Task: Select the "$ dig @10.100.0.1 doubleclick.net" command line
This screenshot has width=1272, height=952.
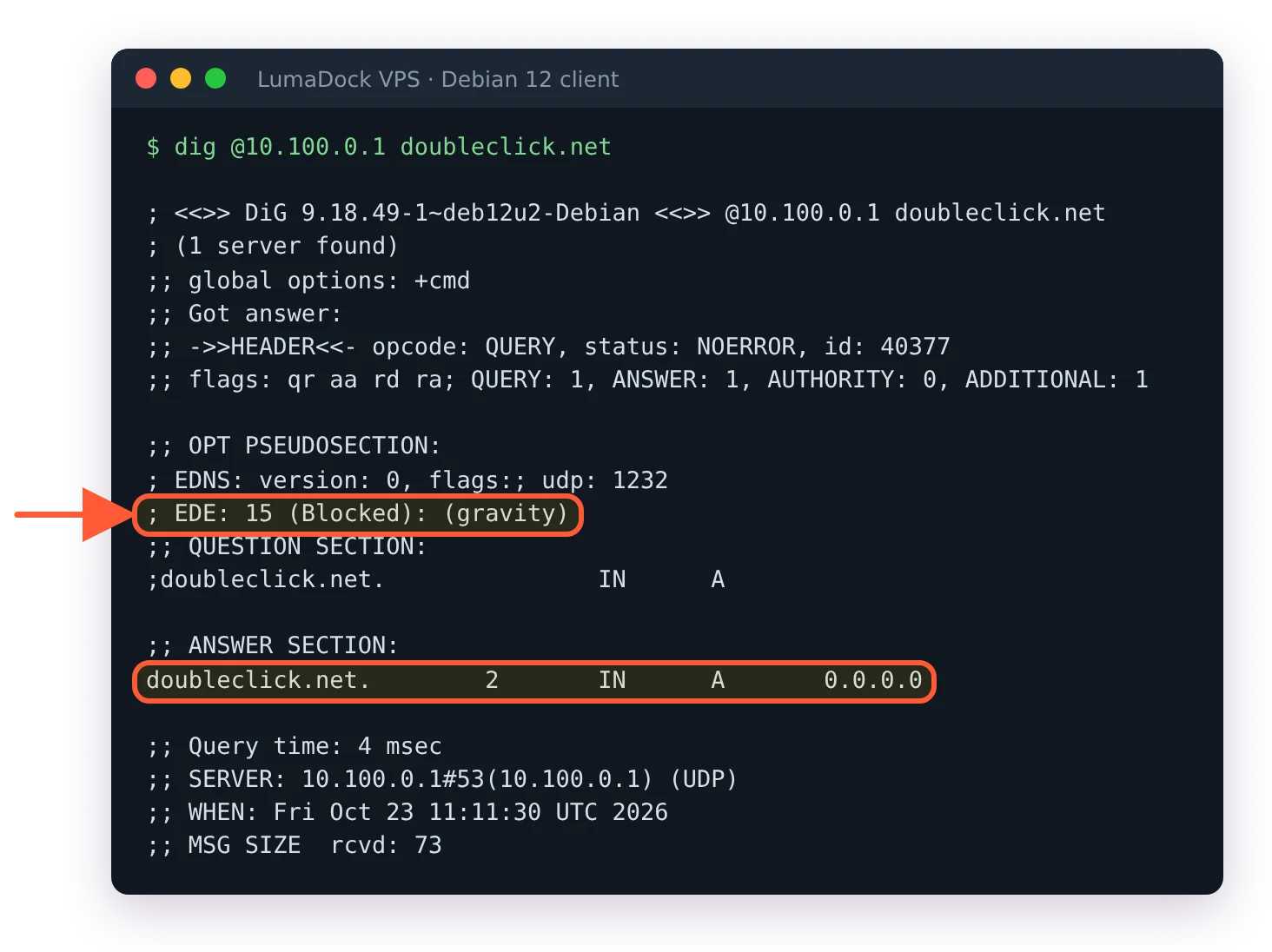Action: [379, 147]
